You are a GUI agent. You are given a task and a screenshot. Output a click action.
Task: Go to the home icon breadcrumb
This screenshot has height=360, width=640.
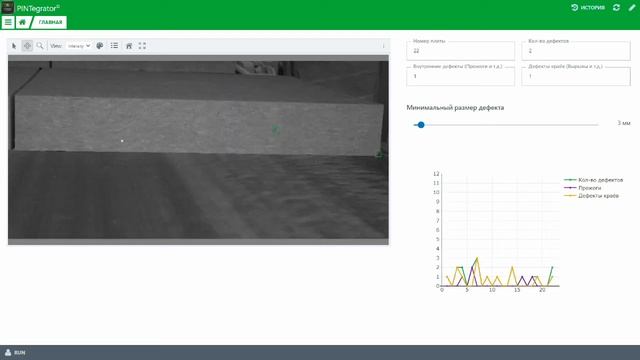point(22,22)
